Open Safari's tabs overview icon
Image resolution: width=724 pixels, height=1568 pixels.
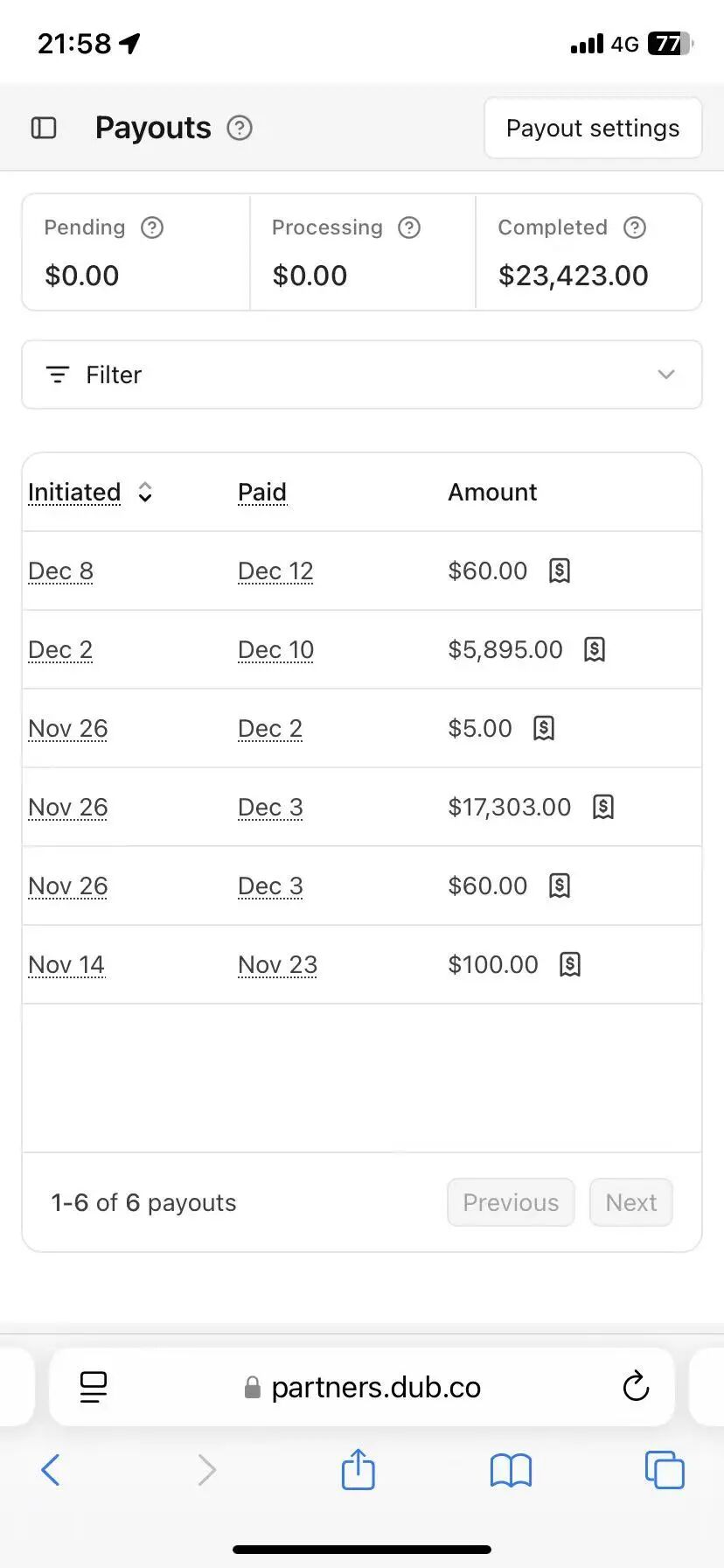(665, 1470)
